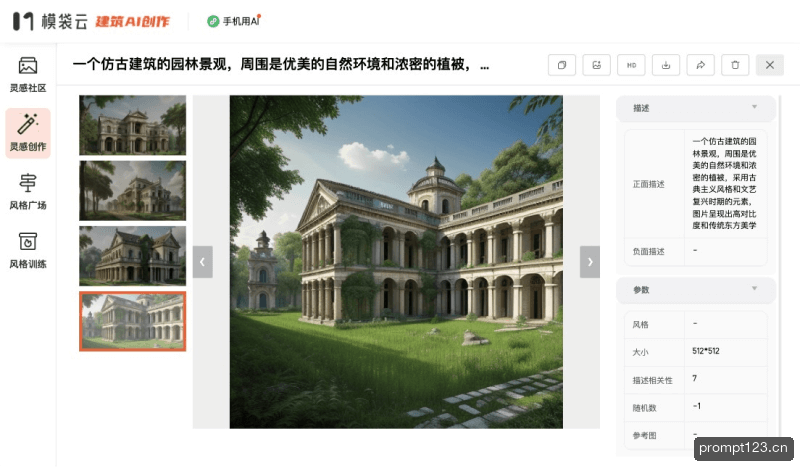Screen dimensions: 800x467
Task: Show the previous image with left arrow
Action: coord(203,262)
